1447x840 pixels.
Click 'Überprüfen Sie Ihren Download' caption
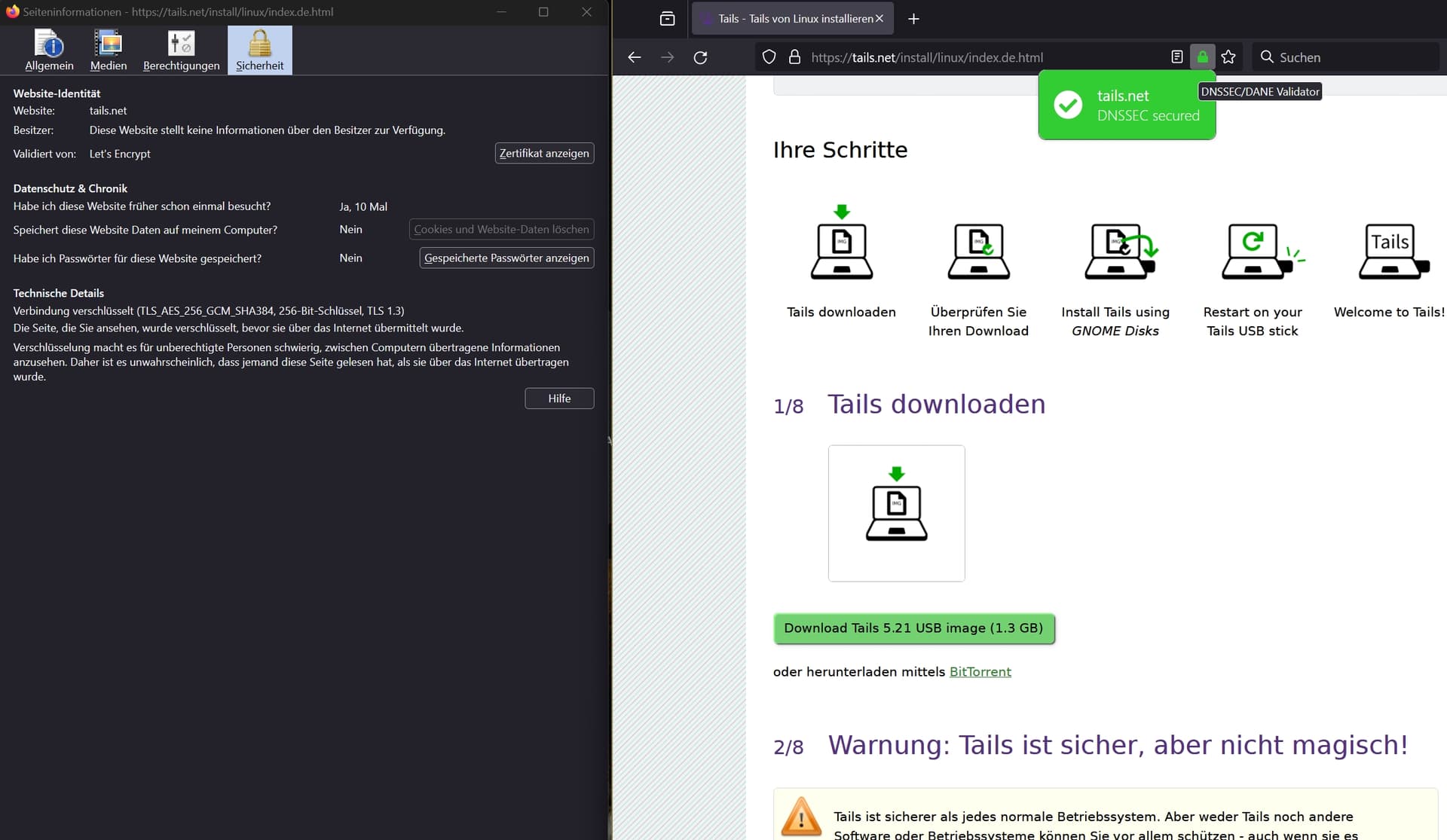tap(978, 322)
